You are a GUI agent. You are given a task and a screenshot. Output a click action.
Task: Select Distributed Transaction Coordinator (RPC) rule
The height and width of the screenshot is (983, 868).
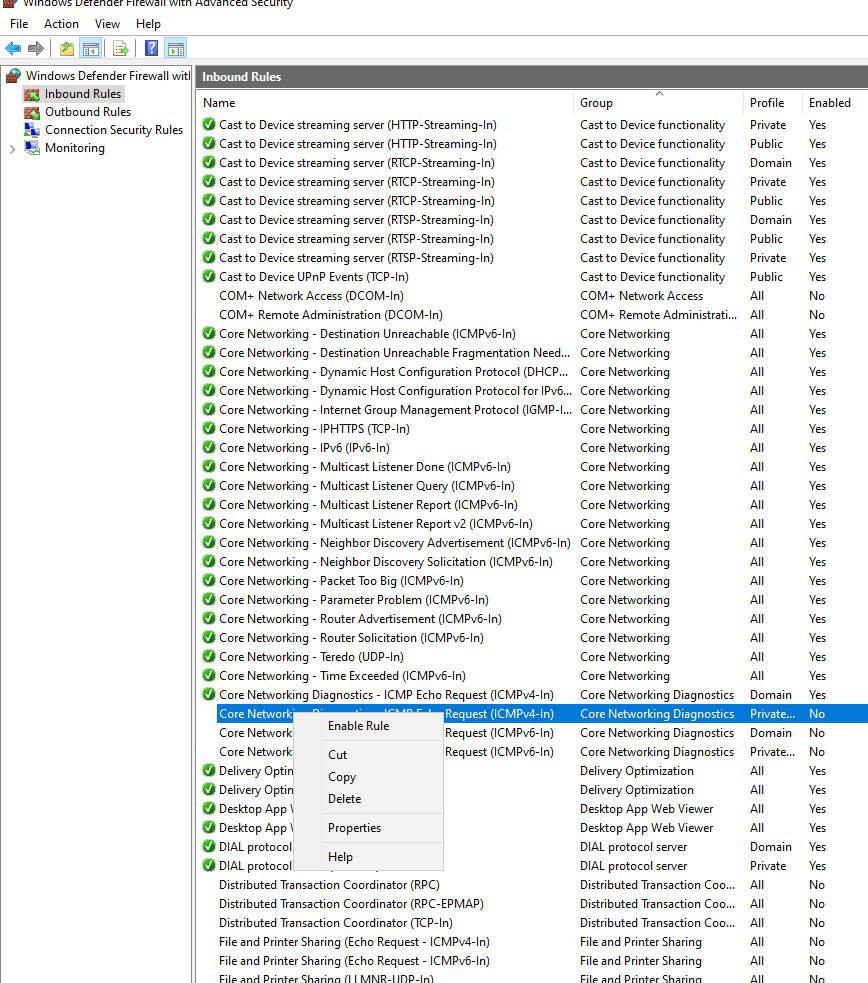click(x=329, y=885)
